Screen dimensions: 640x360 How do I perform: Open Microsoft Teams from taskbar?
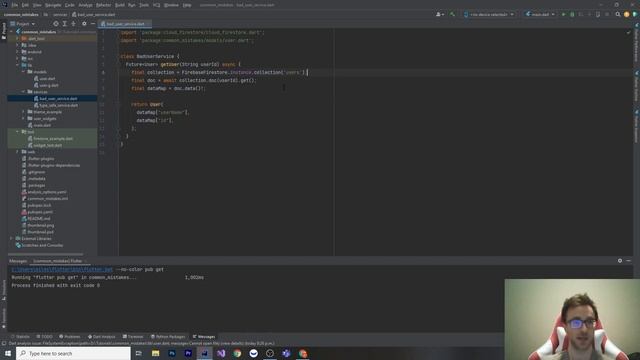point(286,353)
